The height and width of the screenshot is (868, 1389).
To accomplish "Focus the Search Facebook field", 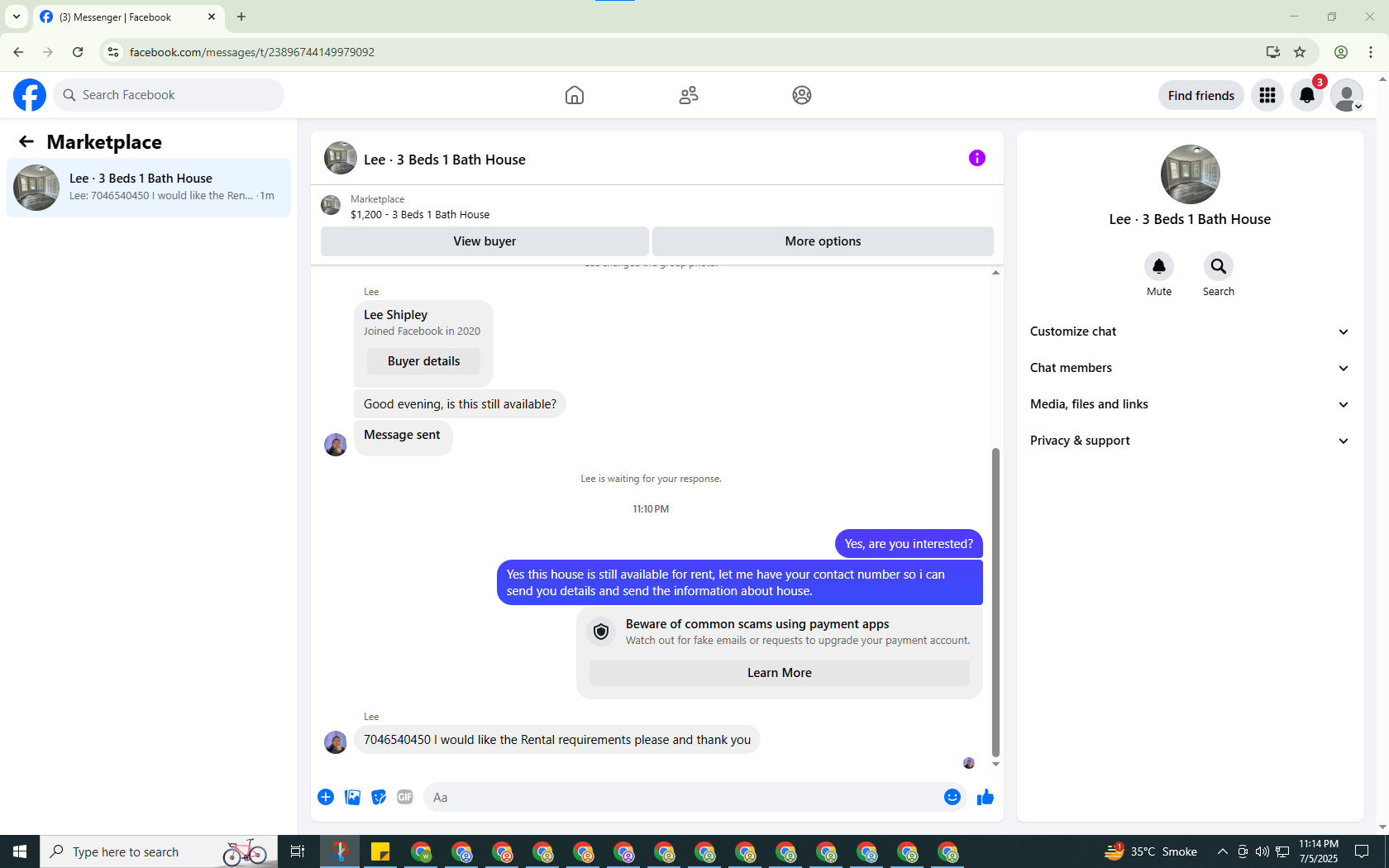I will (x=169, y=95).
